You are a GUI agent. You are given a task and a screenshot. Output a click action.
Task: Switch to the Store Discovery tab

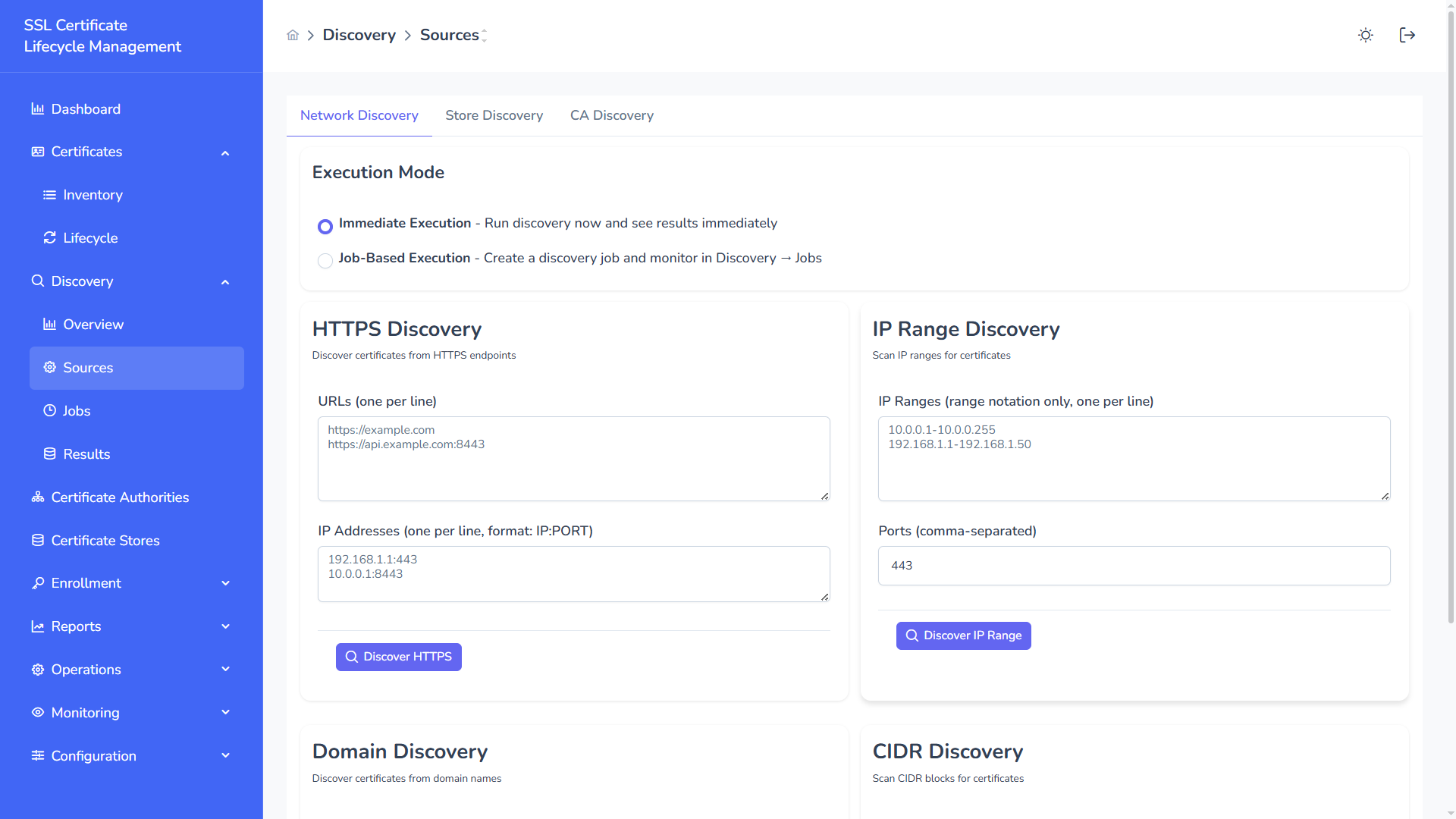[x=494, y=115]
